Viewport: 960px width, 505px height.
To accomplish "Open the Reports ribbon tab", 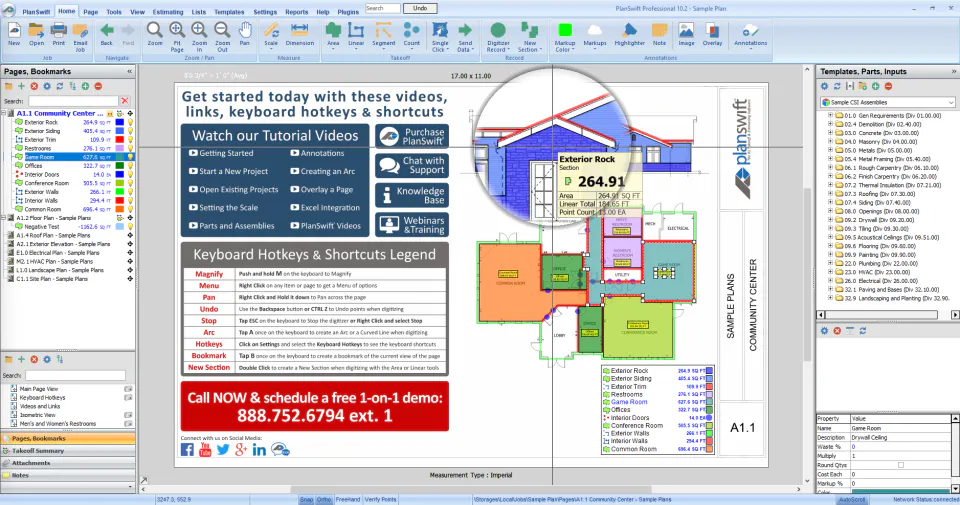I will point(296,12).
